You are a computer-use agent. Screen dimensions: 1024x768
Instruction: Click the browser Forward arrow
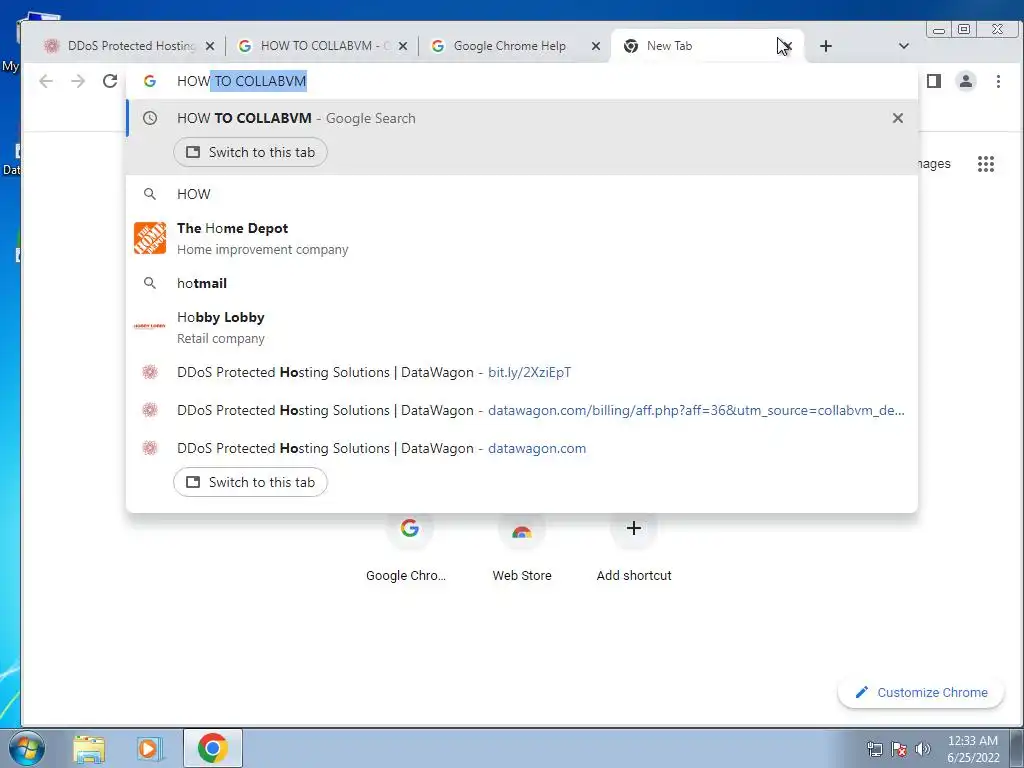point(78,81)
